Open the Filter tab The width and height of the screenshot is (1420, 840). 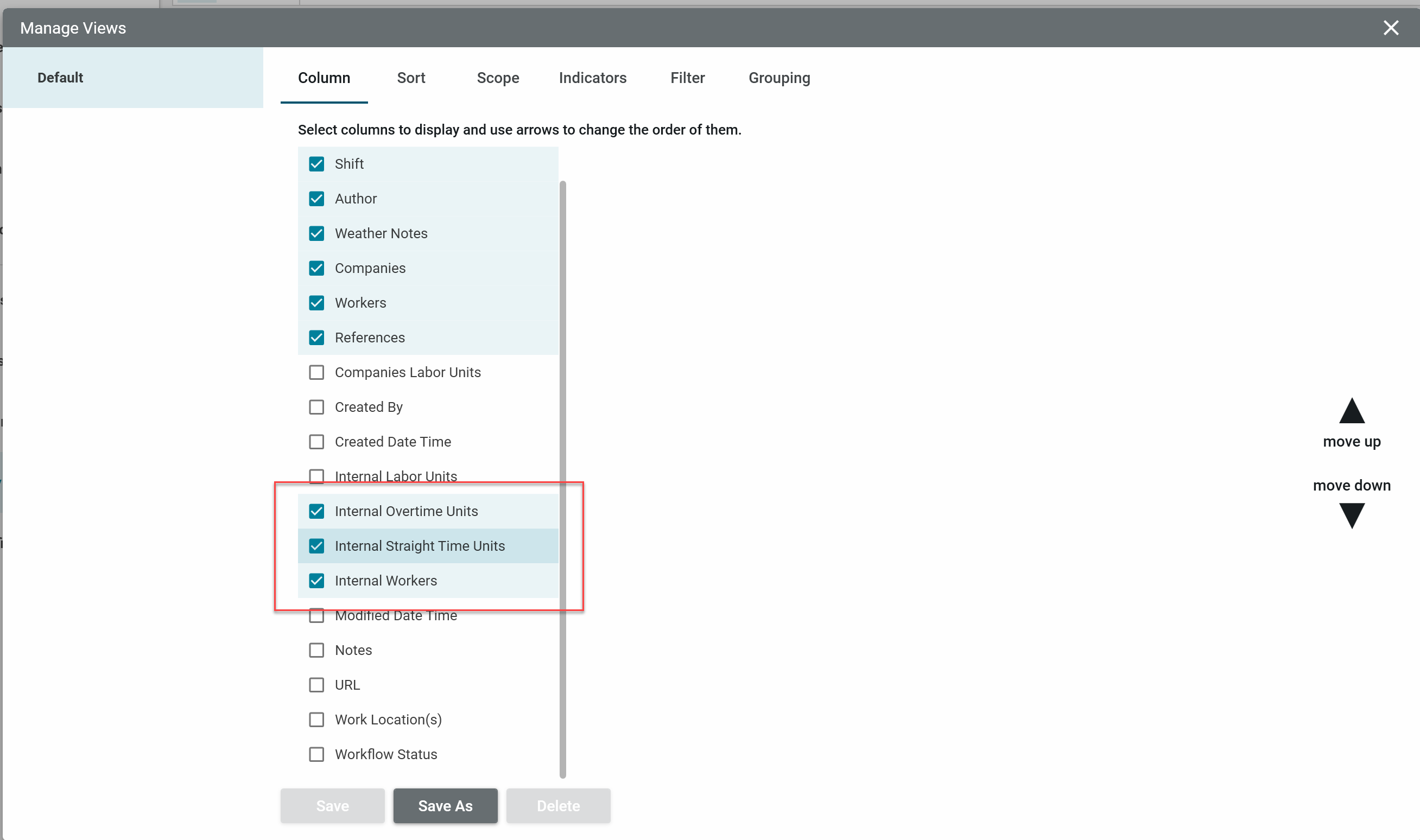[x=687, y=78]
